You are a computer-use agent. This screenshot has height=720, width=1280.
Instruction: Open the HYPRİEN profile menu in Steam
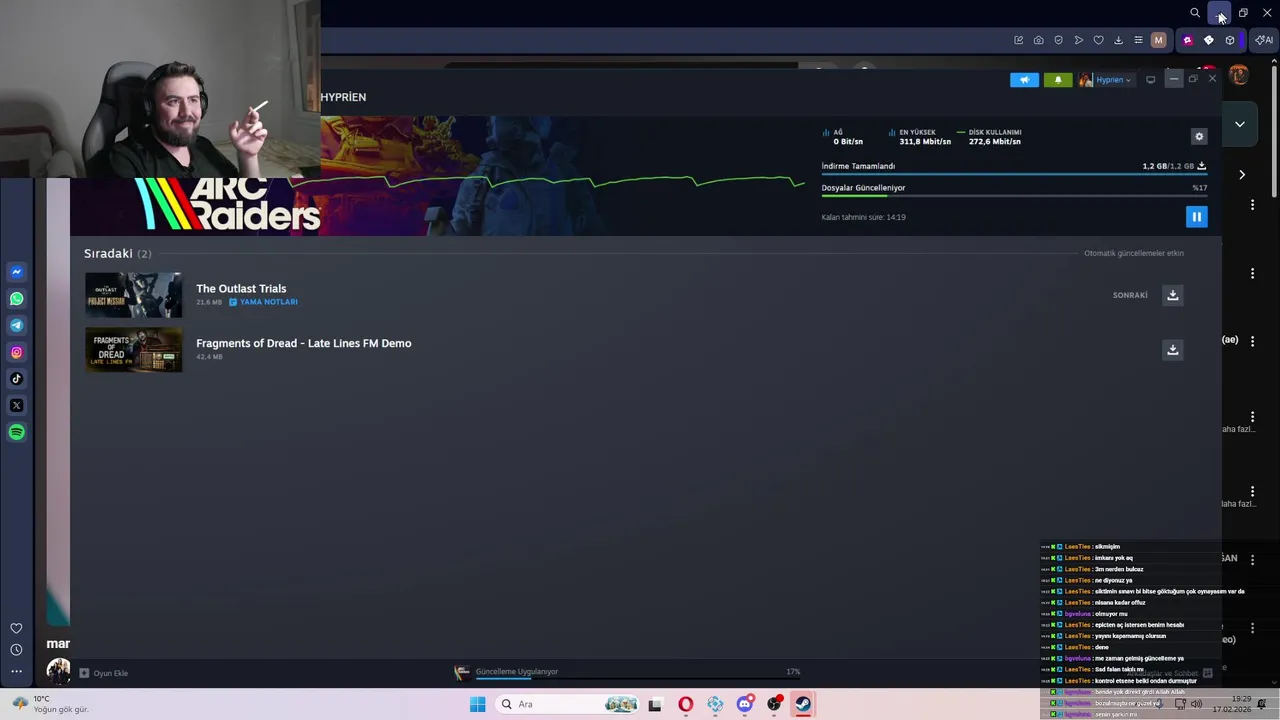point(343,97)
